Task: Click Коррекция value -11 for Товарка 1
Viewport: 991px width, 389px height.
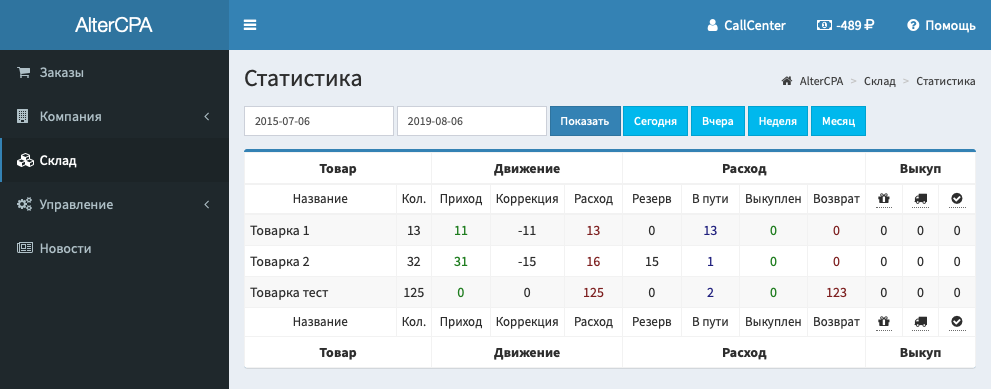Action: 526,230
